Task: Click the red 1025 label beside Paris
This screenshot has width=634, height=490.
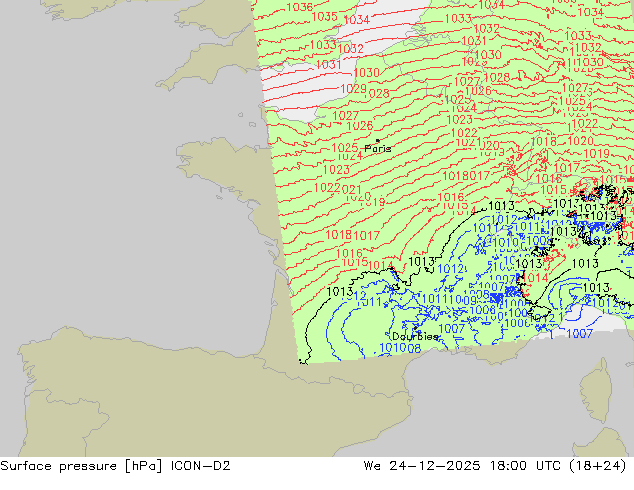Action: (x=344, y=148)
